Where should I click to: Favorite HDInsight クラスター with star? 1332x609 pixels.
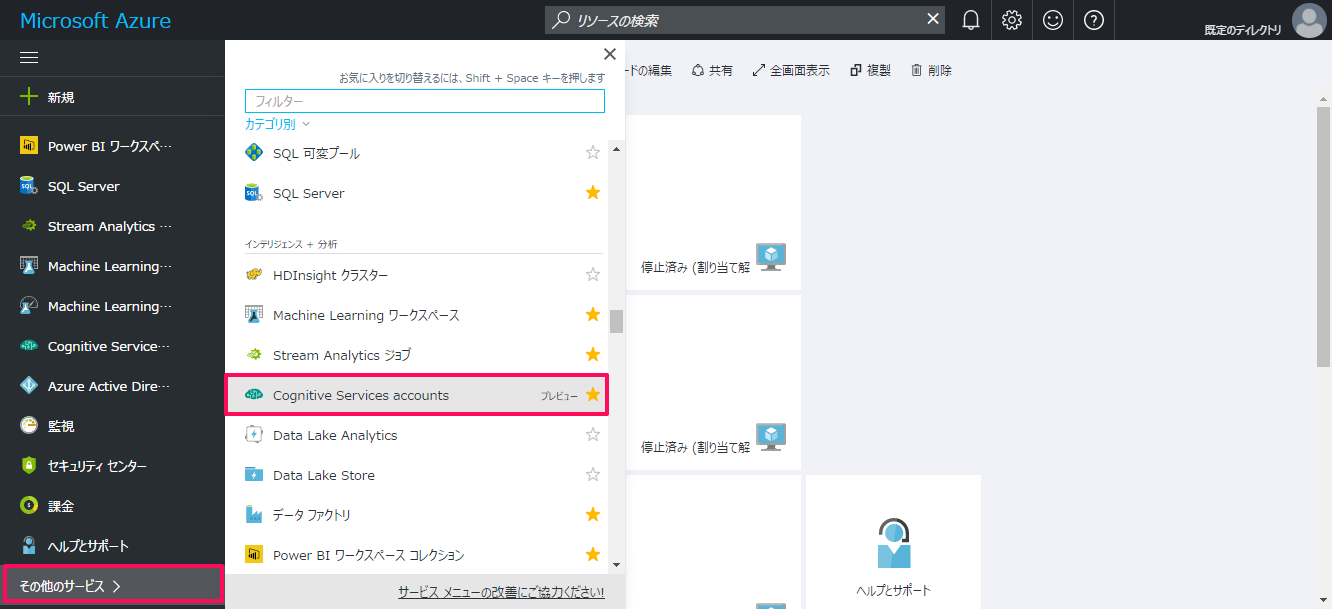coord(593,275)
